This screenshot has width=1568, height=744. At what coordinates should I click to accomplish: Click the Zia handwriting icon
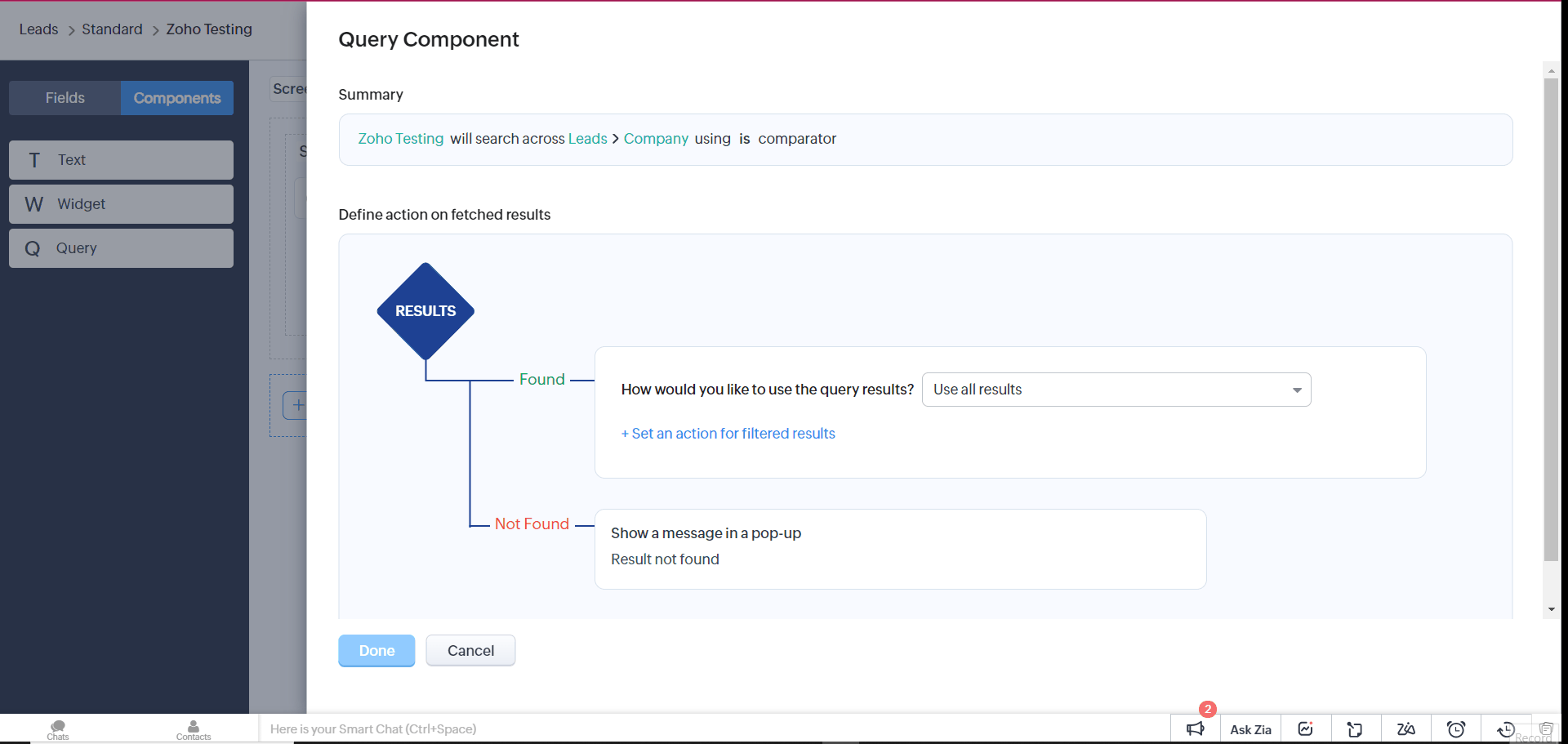pos(1405,729)
